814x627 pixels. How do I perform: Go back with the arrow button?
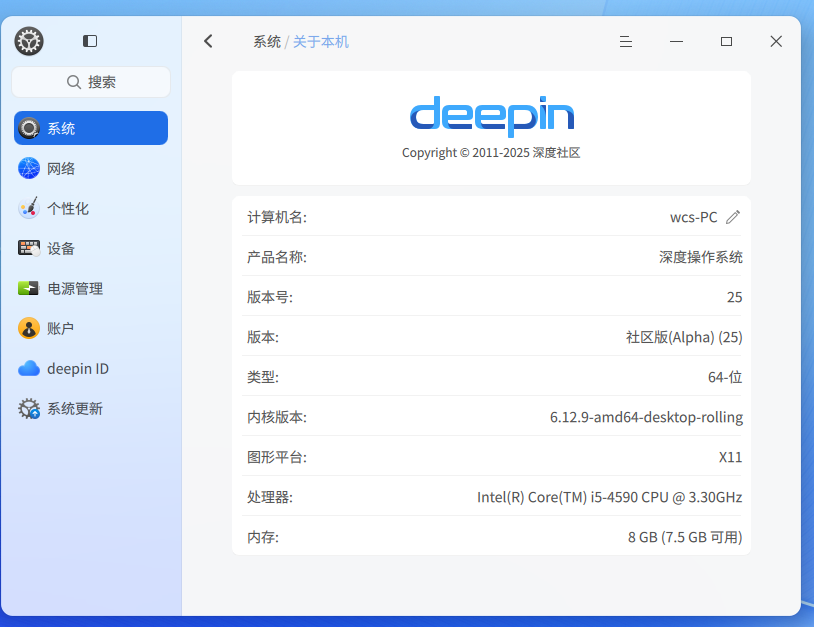pyautogui.click(x=209, y=41)
